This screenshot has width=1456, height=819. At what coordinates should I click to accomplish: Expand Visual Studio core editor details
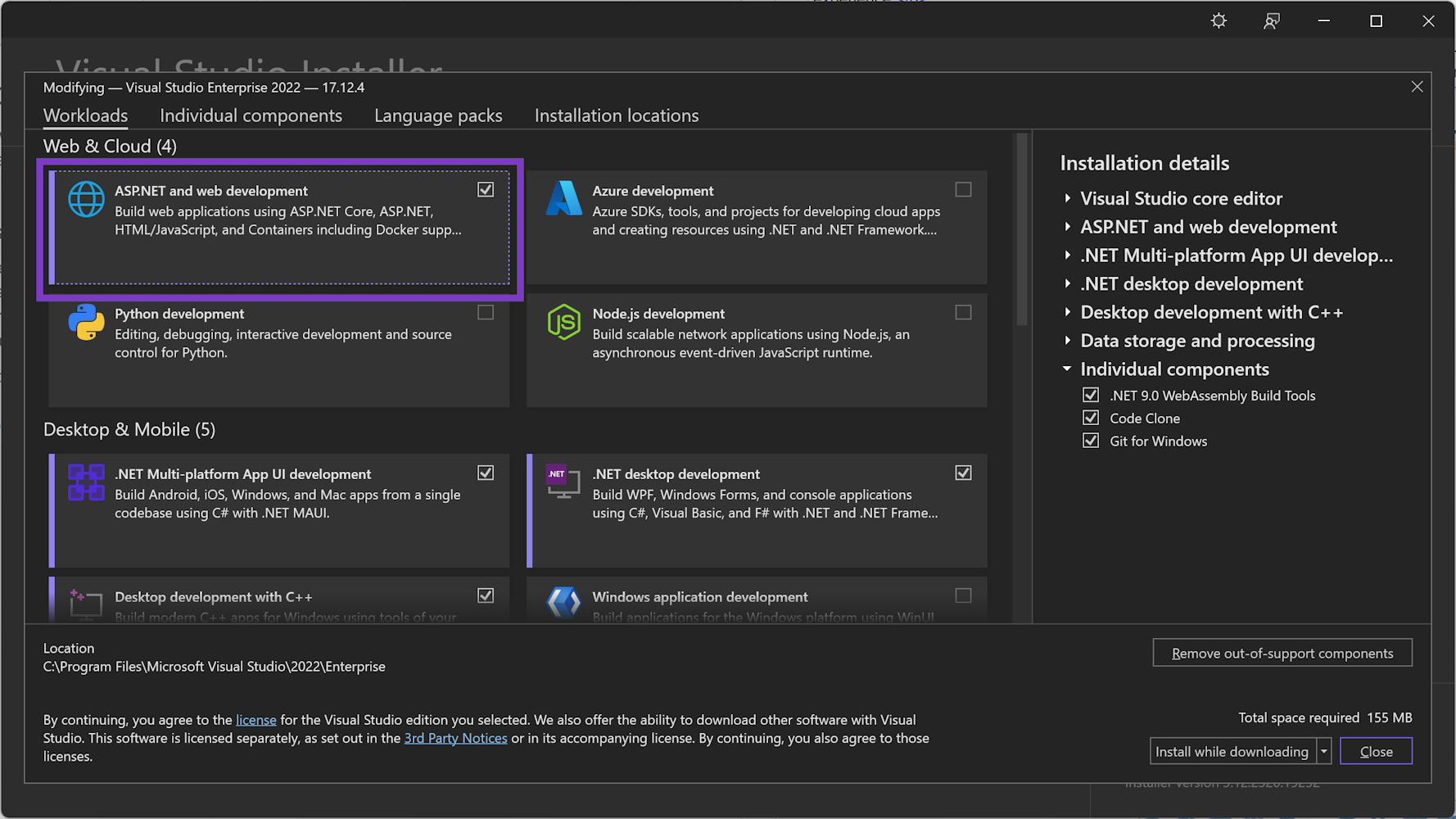point(1067,198)
